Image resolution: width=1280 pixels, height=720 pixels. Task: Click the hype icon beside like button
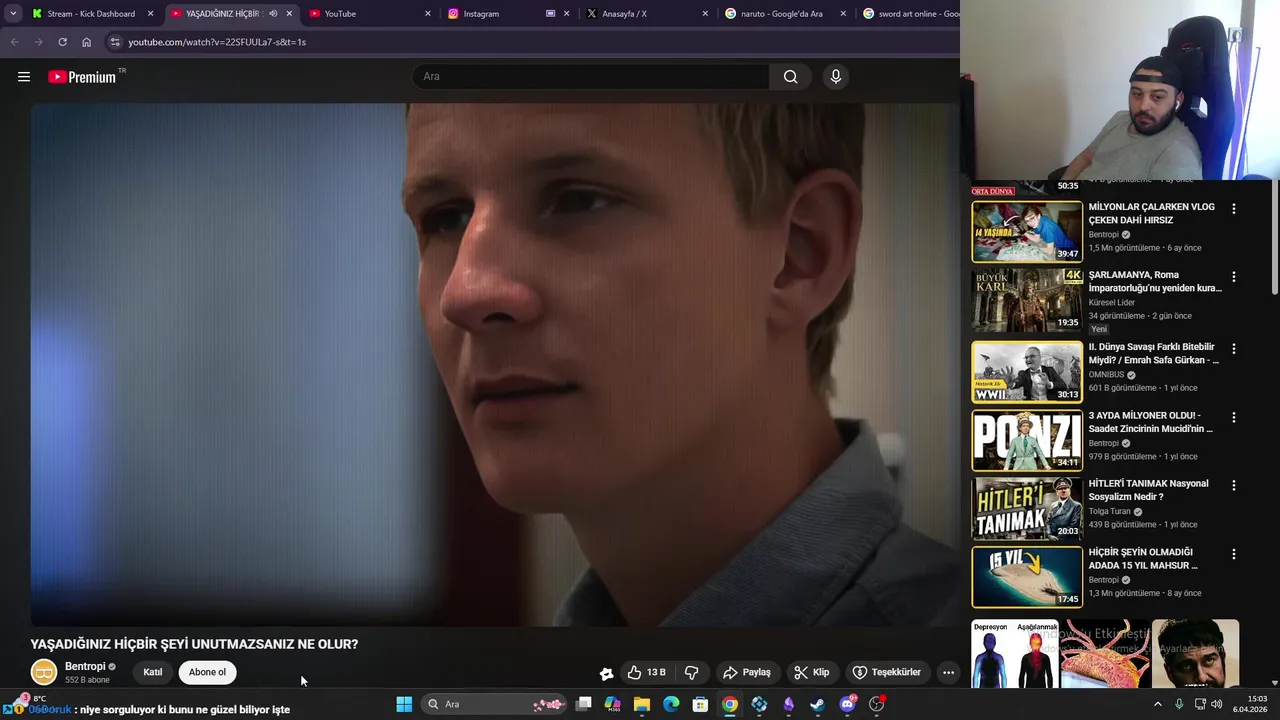click(x=606, y=673)
